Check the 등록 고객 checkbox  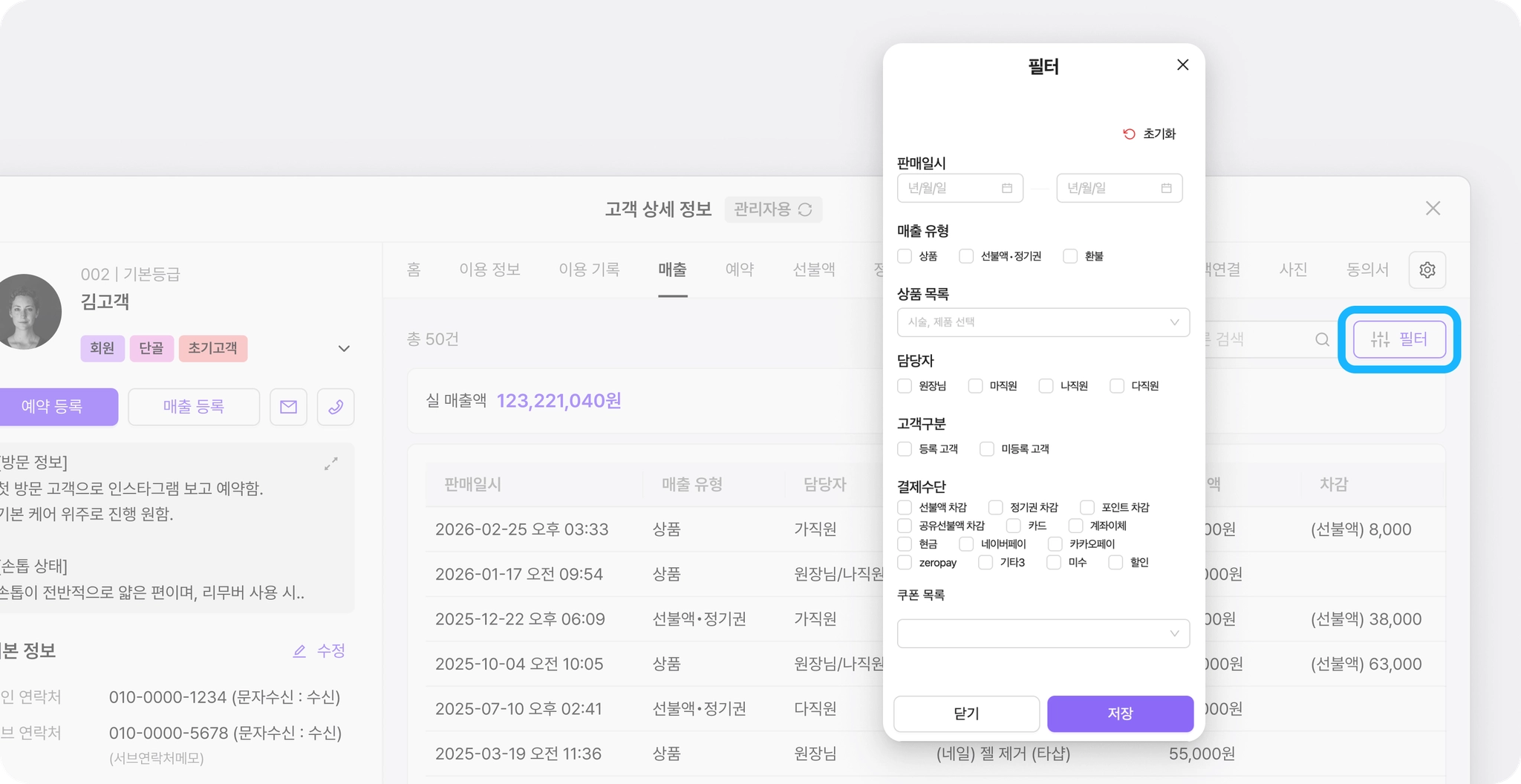(x=905, y=449)
